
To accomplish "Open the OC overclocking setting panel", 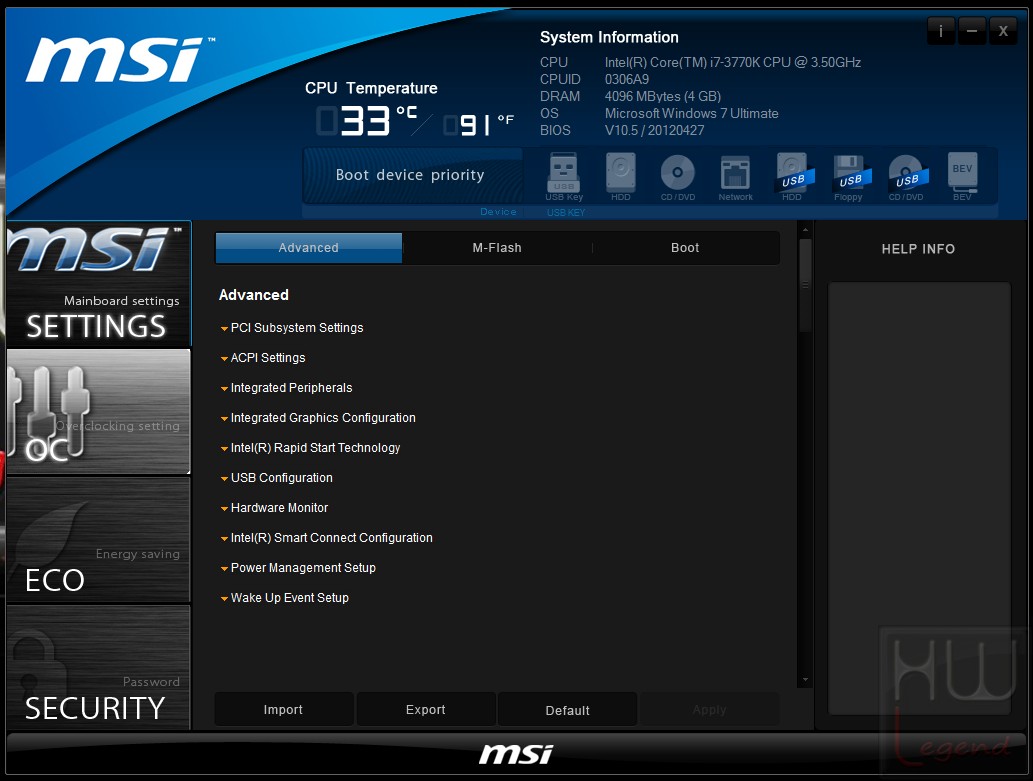I will [99, 411].
